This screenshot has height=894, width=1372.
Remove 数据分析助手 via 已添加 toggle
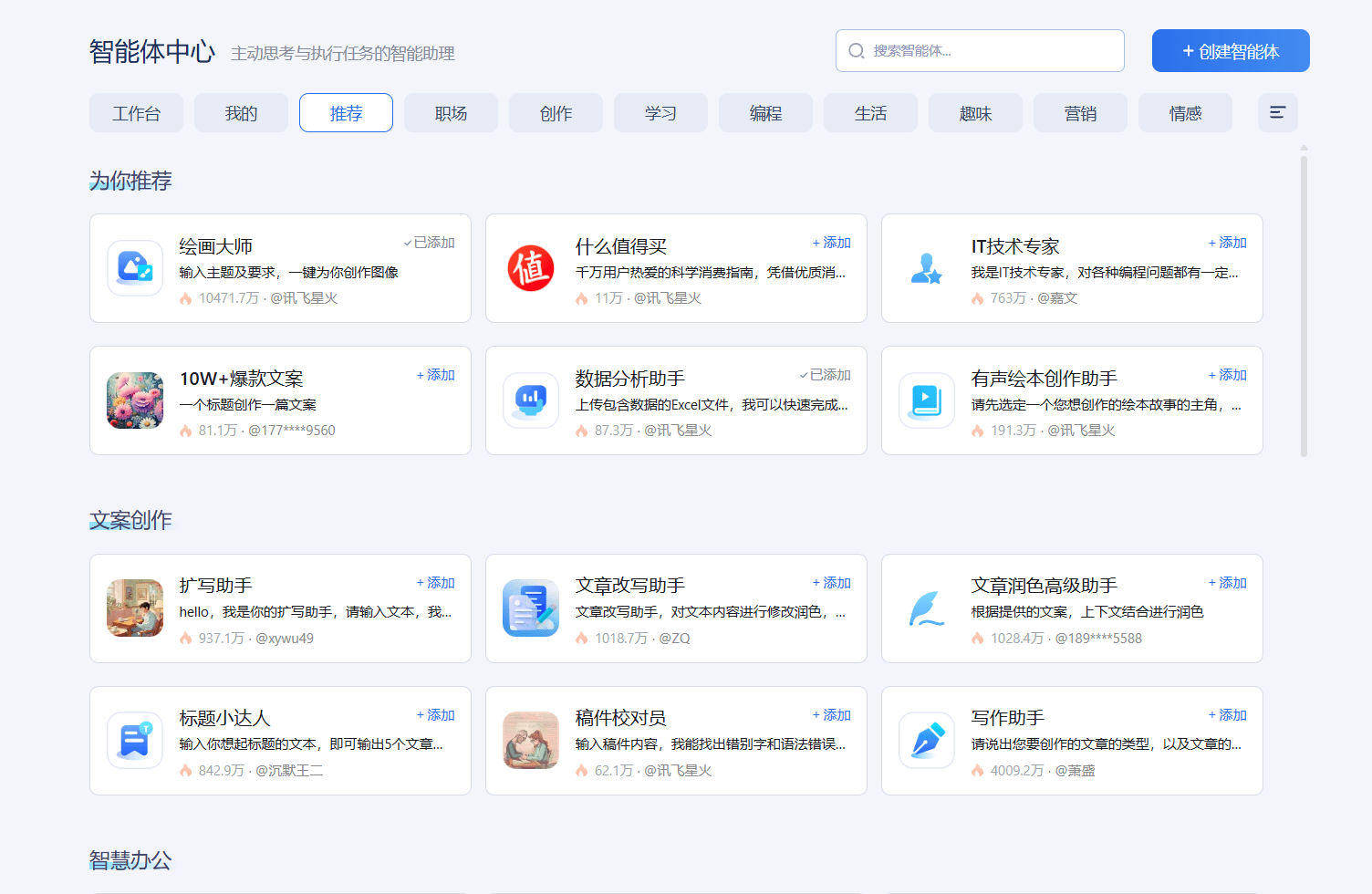click(826, 375)
